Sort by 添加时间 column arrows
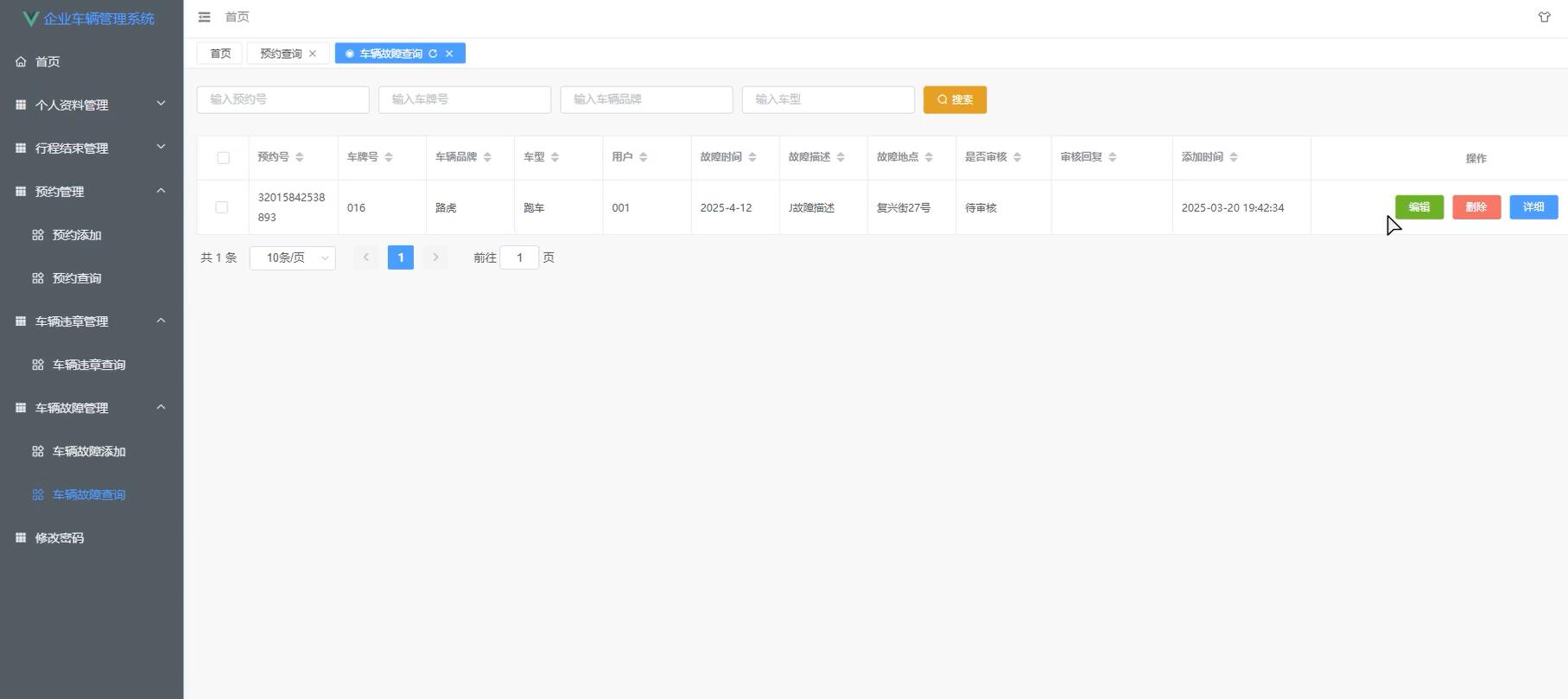 click(x=1234, y=157)
